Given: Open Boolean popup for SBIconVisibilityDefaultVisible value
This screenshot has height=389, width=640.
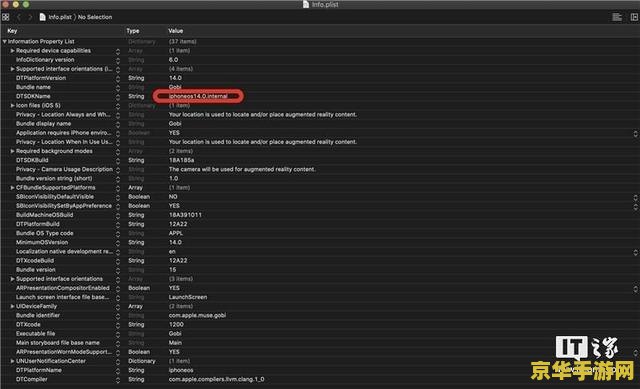Looking at the screenshot, I should coord(635,197).
